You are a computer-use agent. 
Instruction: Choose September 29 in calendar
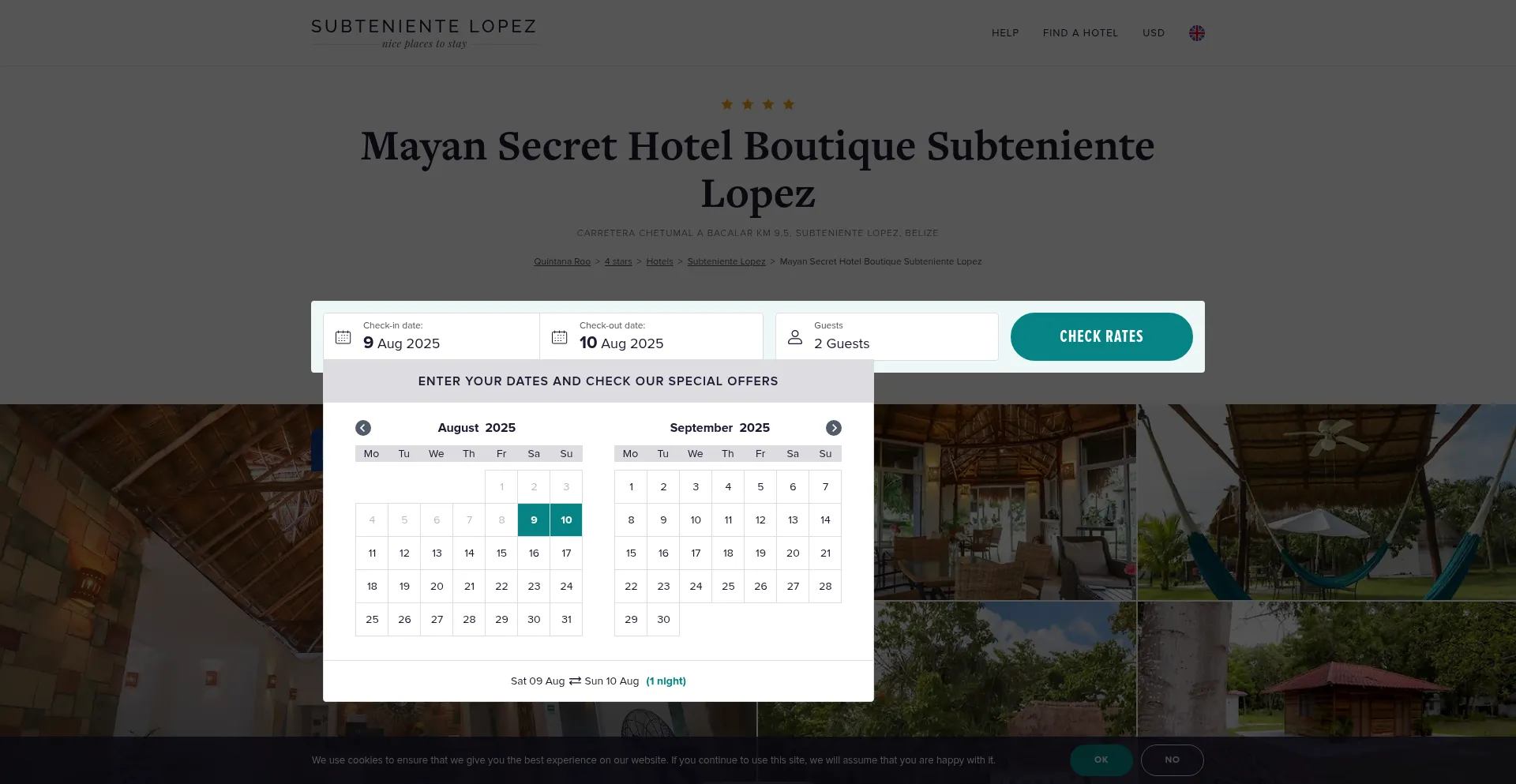point(631,620)
